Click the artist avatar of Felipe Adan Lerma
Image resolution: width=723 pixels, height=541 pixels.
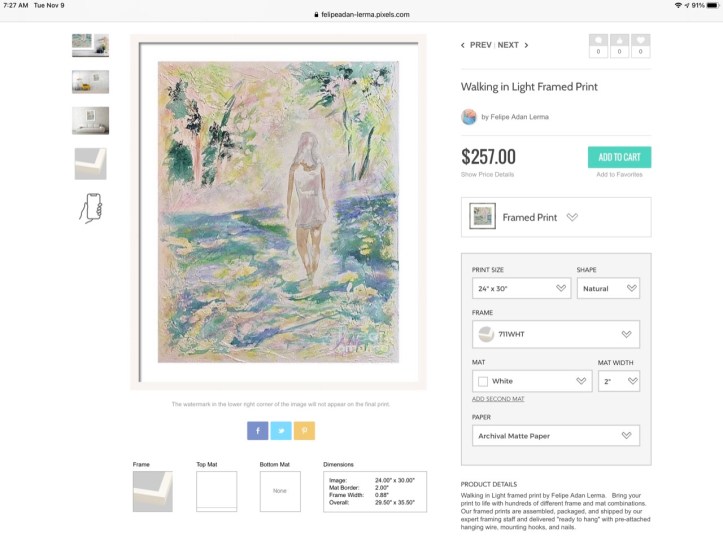[469, 117]
